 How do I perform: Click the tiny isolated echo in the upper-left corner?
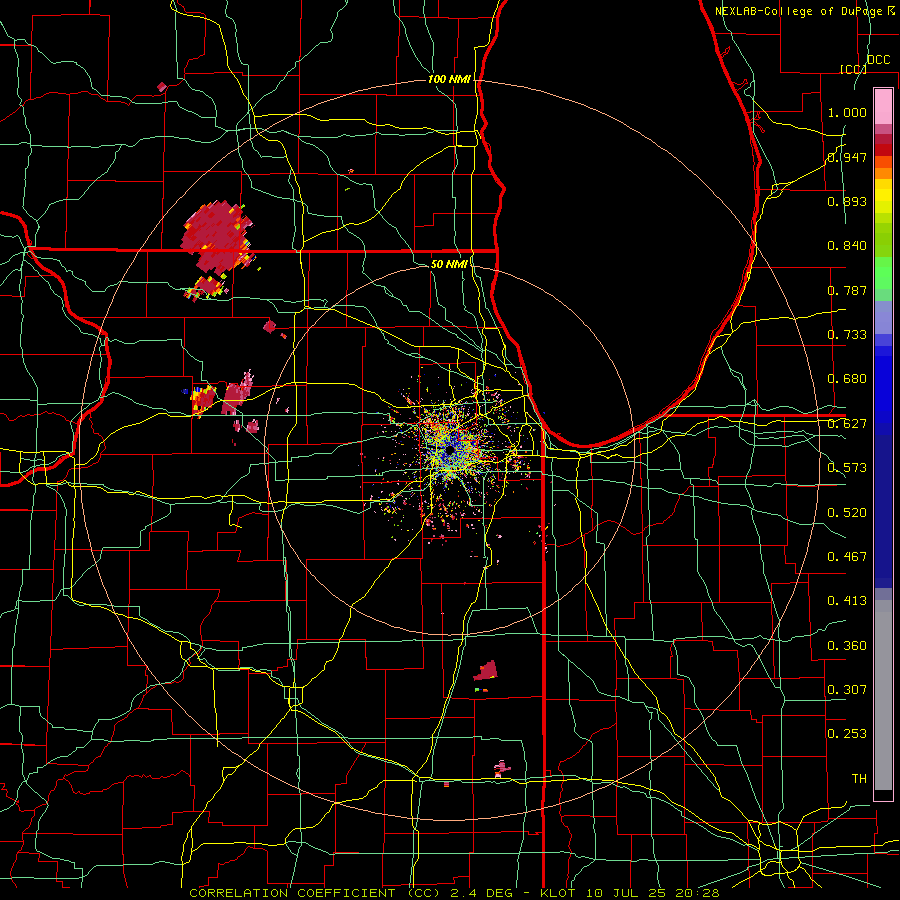point(162,87)
